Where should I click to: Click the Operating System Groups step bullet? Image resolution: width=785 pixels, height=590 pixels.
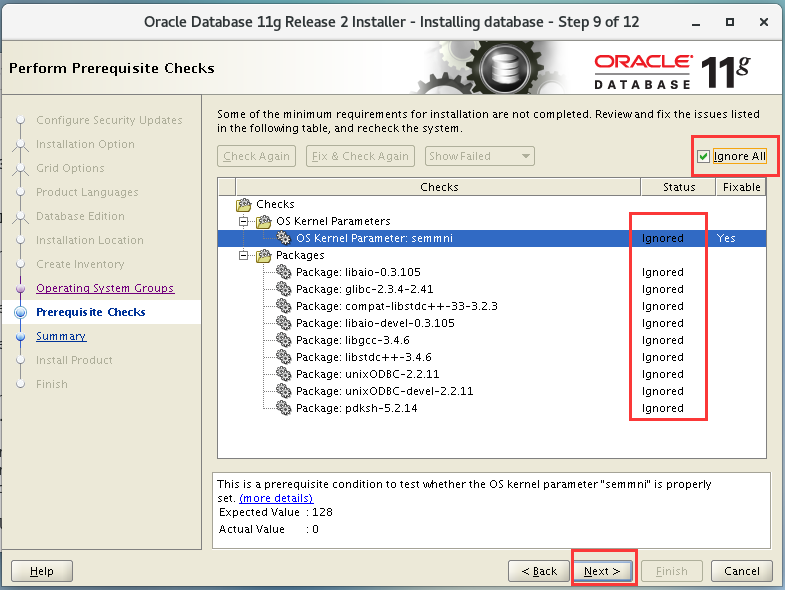tap(21, 288)
